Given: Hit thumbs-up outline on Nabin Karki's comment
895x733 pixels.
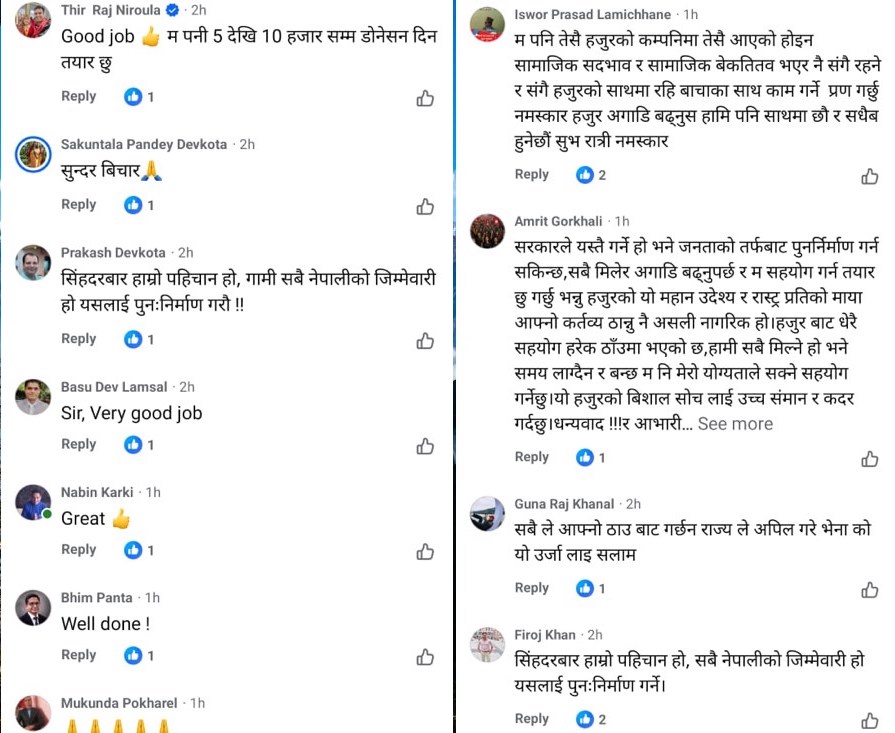Looking at the screenshot, I should point(425,551).
